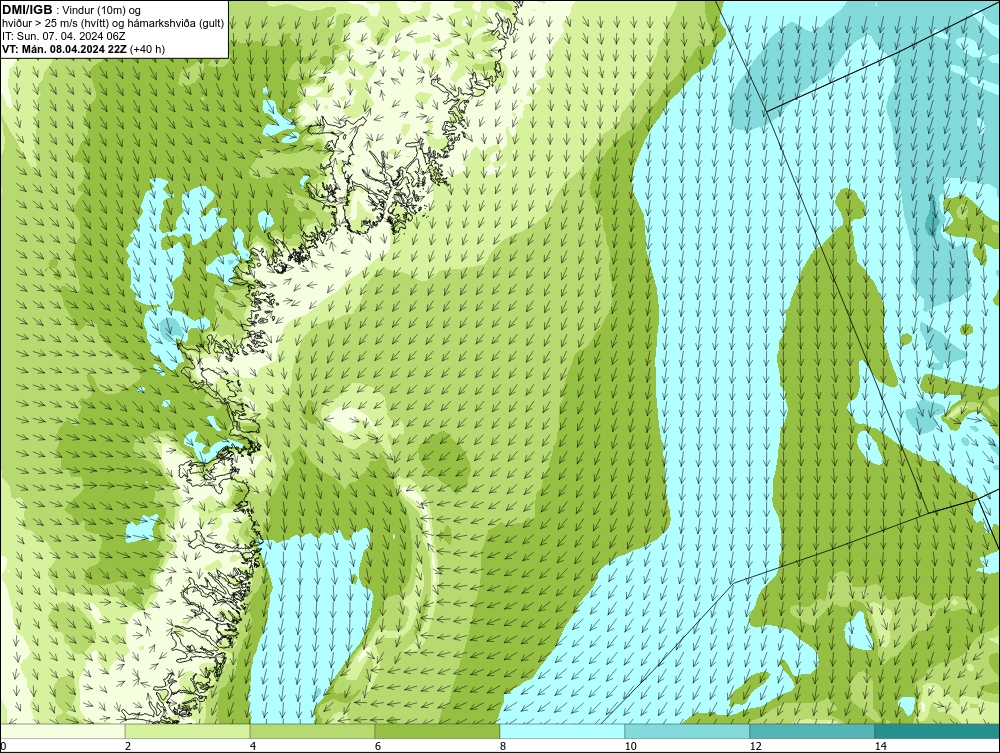
Task: Click the 4–6 m/s green legend swatch
Action: coord(312,731)
